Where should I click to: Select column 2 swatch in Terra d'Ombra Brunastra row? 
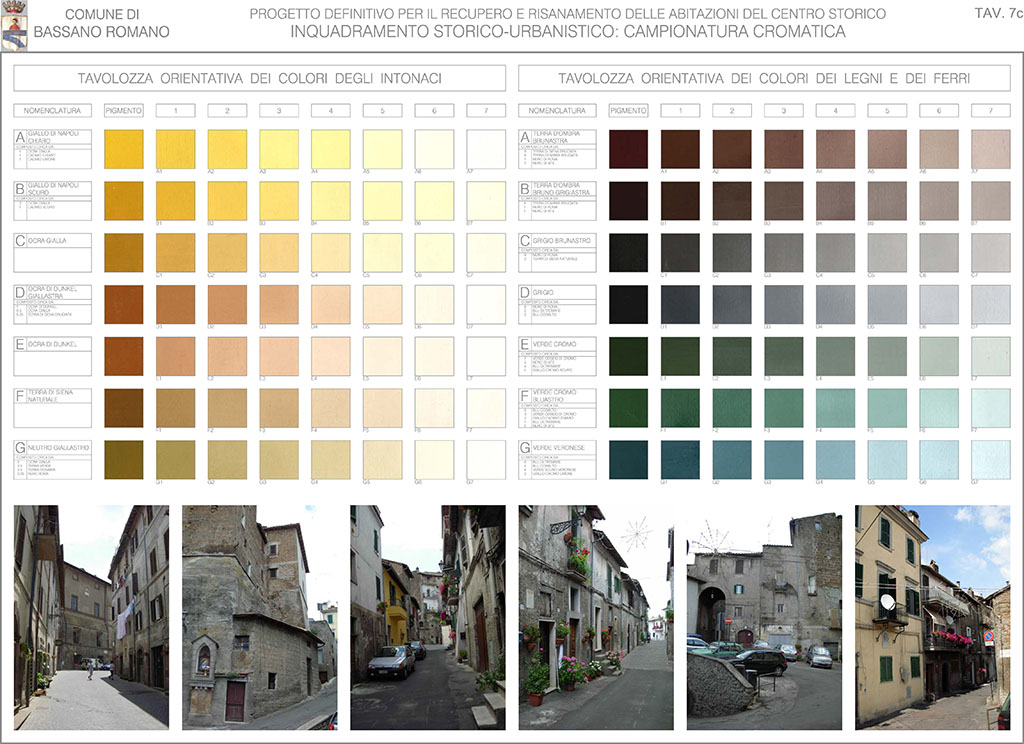coord(732,149)
